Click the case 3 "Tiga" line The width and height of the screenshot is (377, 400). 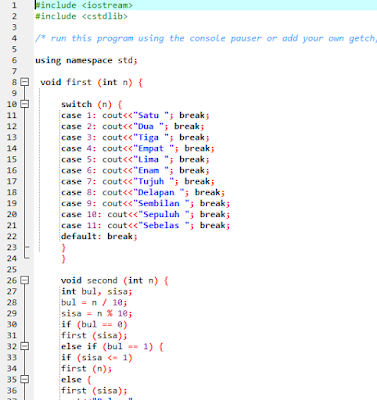point(135,137)
